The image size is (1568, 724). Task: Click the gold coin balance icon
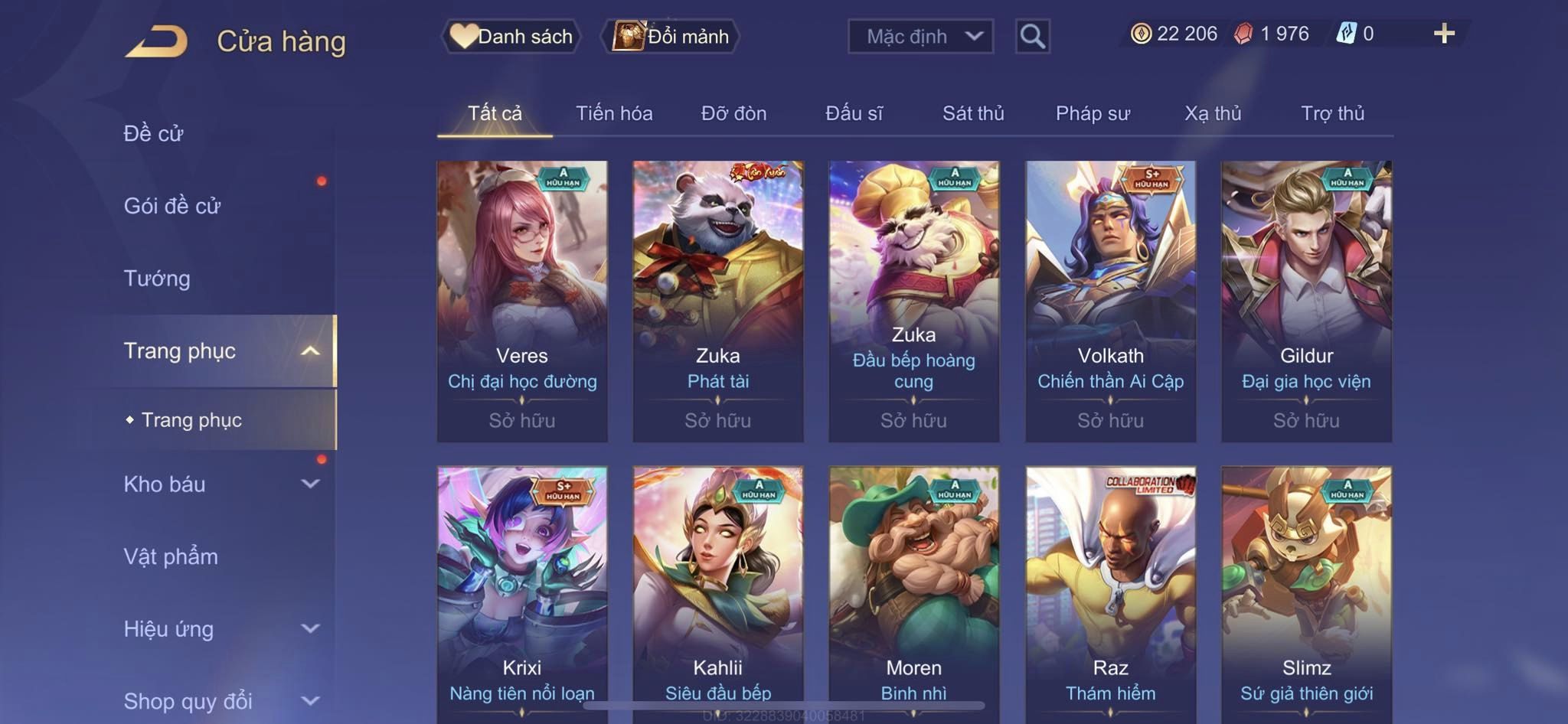(1141, 34)
